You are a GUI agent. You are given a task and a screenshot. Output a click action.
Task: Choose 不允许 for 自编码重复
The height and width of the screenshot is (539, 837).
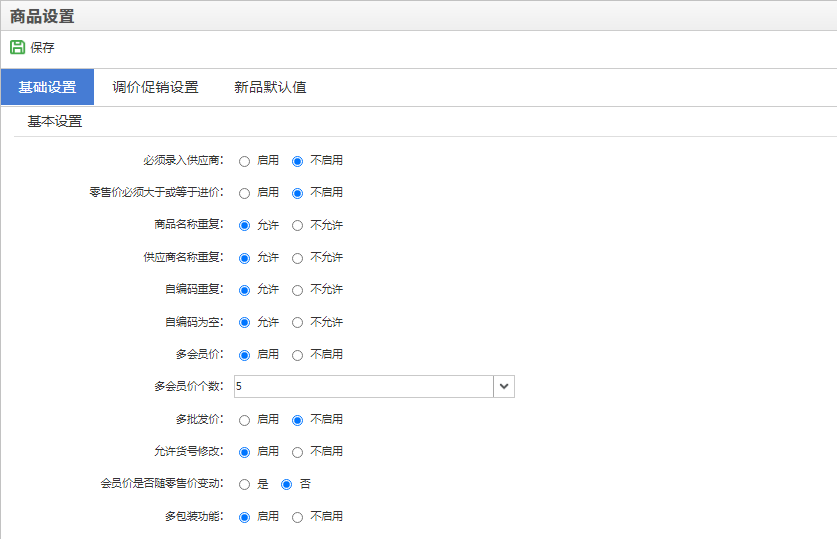tap(297, 290)
